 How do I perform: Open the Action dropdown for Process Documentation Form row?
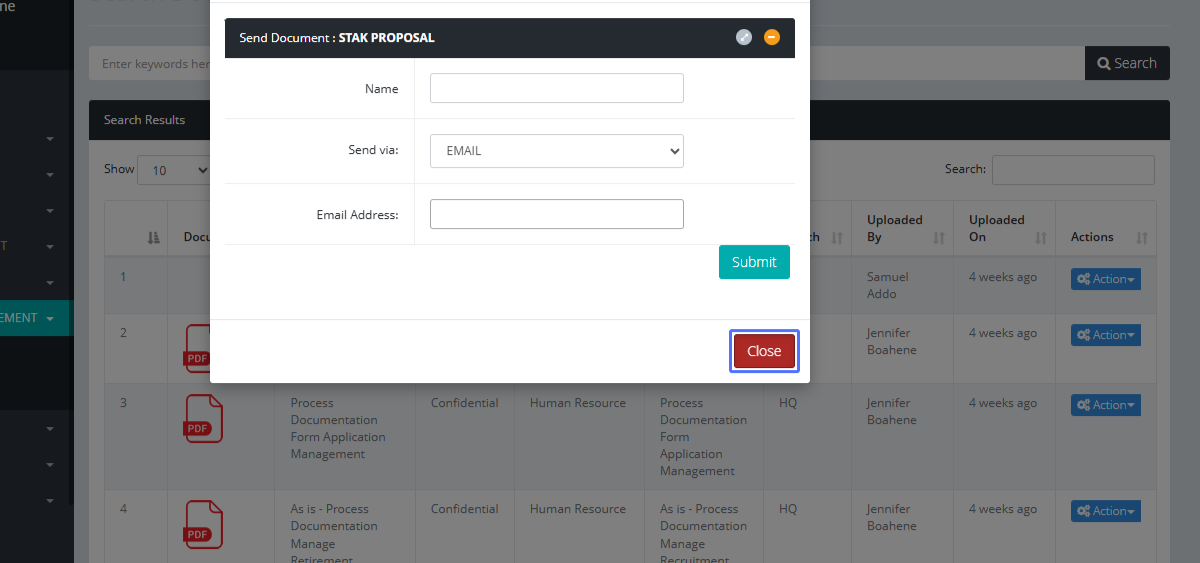pos(1105,405)
